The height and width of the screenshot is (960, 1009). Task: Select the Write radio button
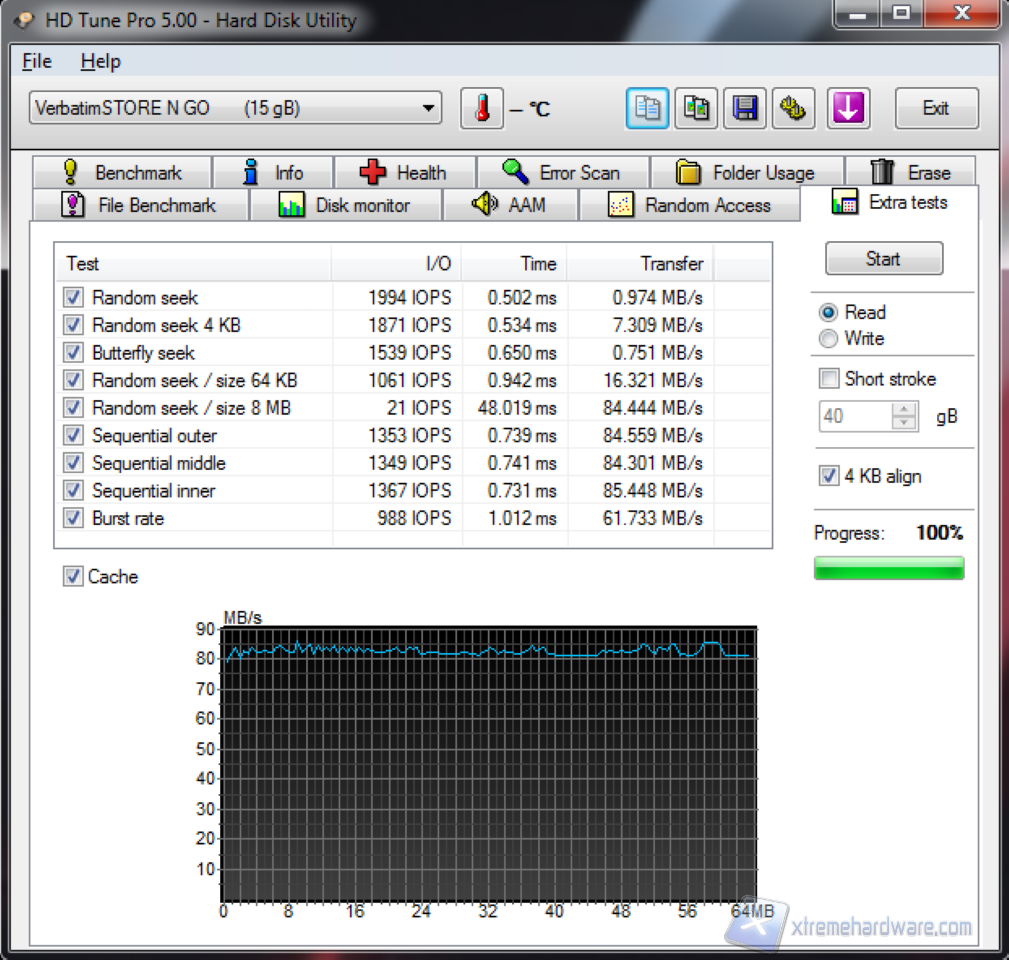[x=828, y=339]
